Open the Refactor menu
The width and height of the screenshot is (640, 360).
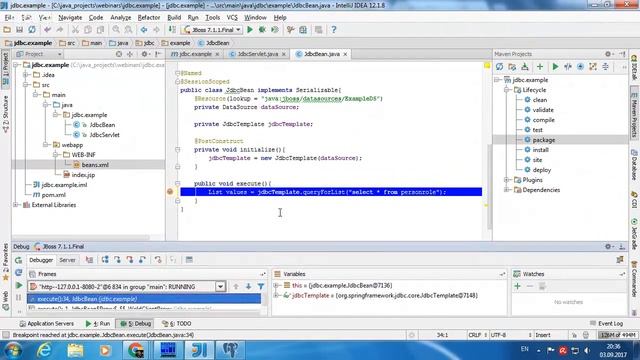coord(149,18)
